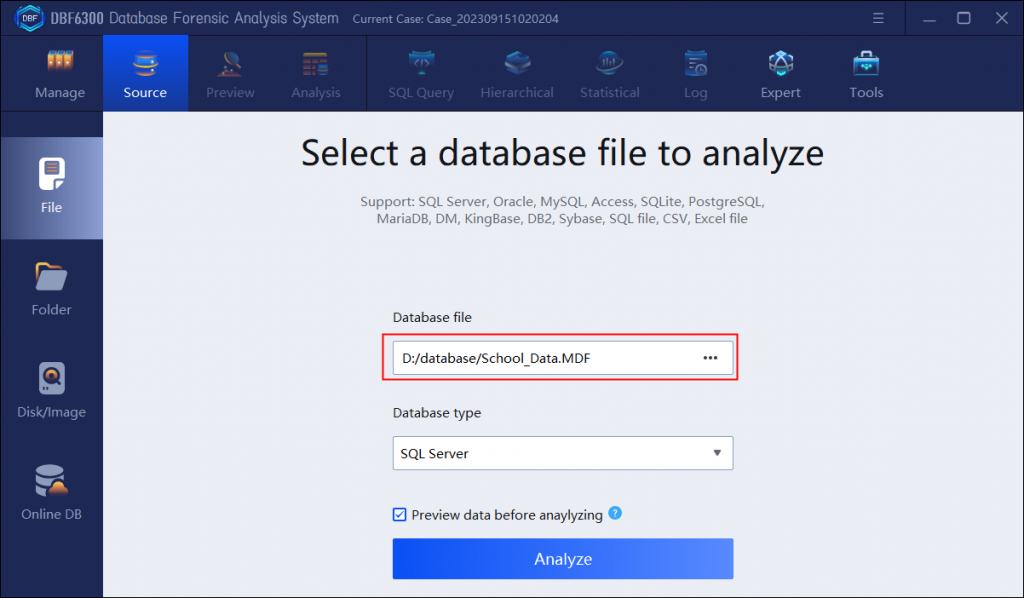Browse for a database file with the ellipsis button
Image resolution: width=1024 pixels, height=598 pixels.
(x=710, y=357)
